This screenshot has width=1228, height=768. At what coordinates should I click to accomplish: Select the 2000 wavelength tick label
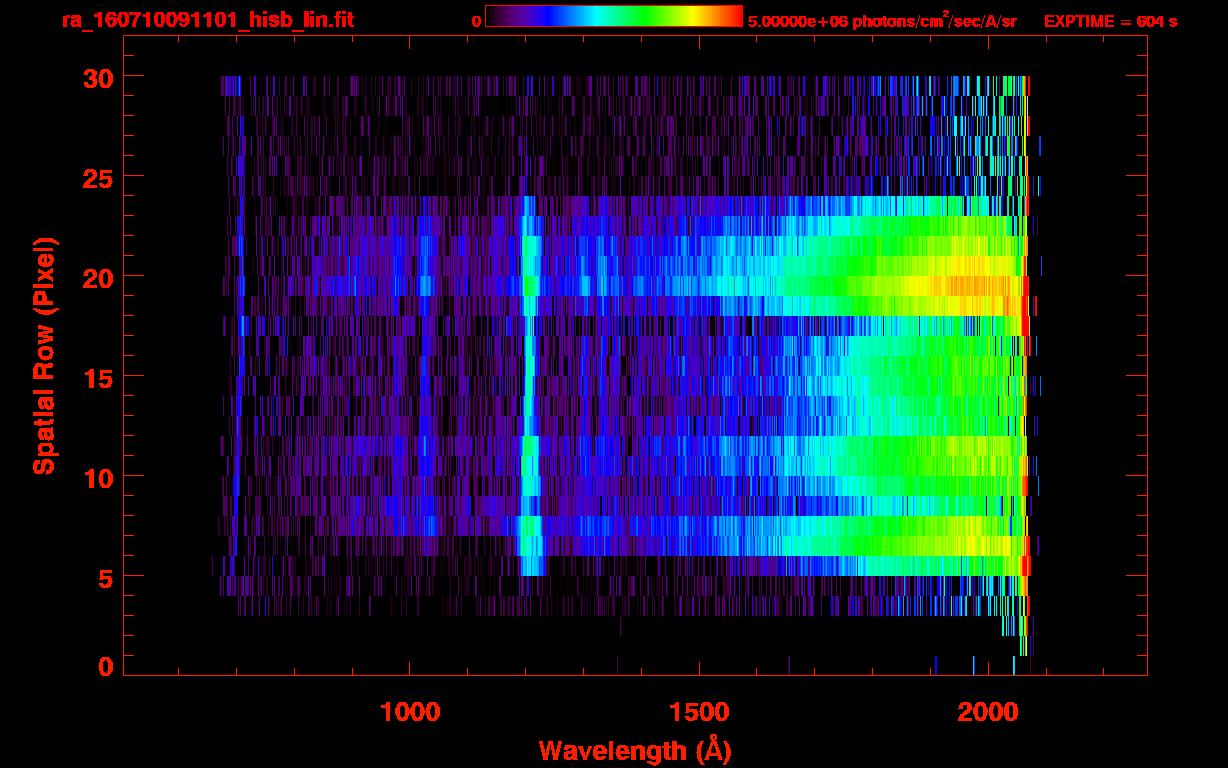pos(987,711)
